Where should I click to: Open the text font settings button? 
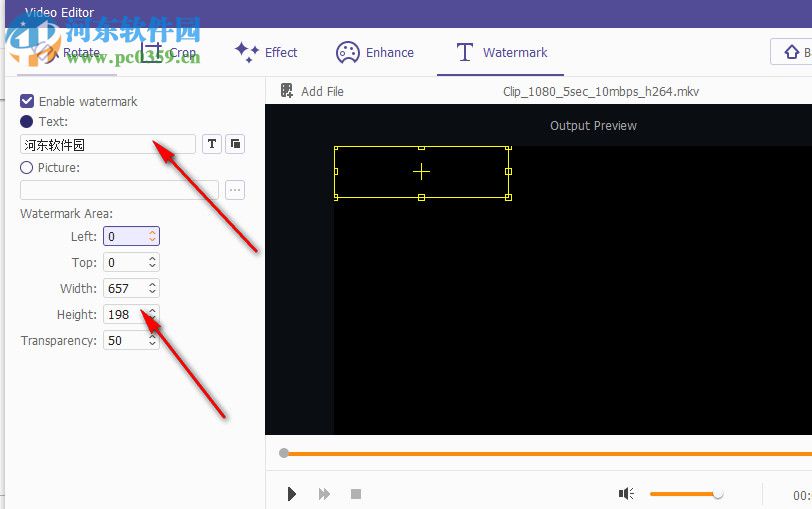(x=212, y=144)
